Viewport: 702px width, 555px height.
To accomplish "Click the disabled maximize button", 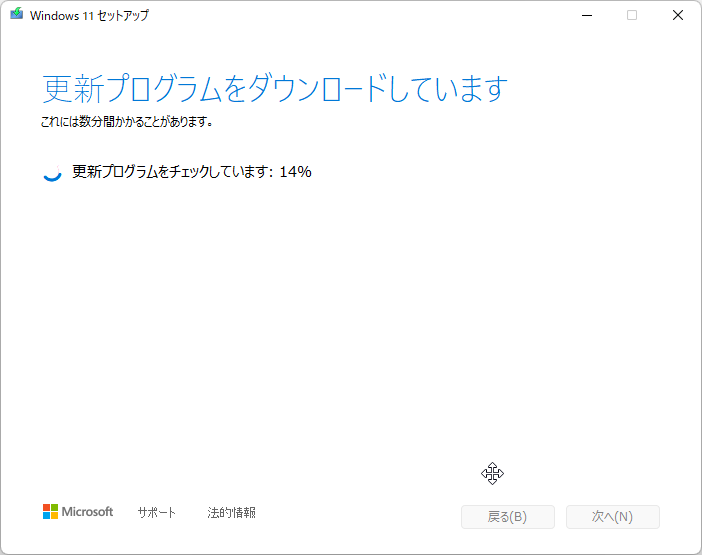I will tap(632, 15).
